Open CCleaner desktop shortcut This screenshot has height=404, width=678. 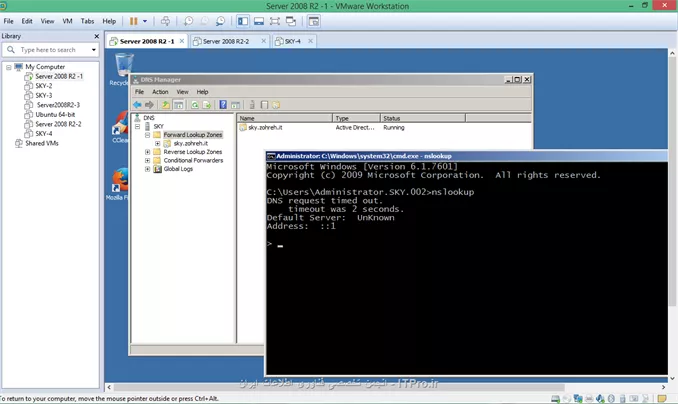click(x=119, y=128)
